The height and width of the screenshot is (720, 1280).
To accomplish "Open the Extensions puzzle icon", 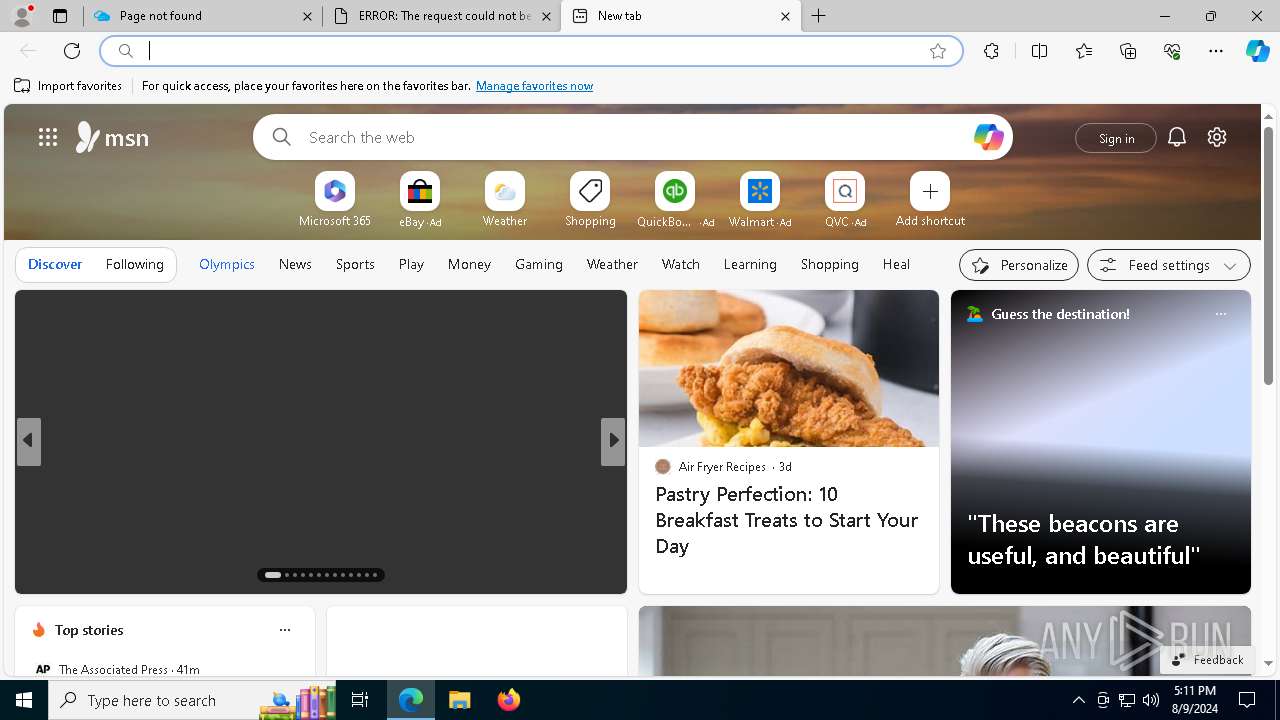I will click(x=991, y=51).
